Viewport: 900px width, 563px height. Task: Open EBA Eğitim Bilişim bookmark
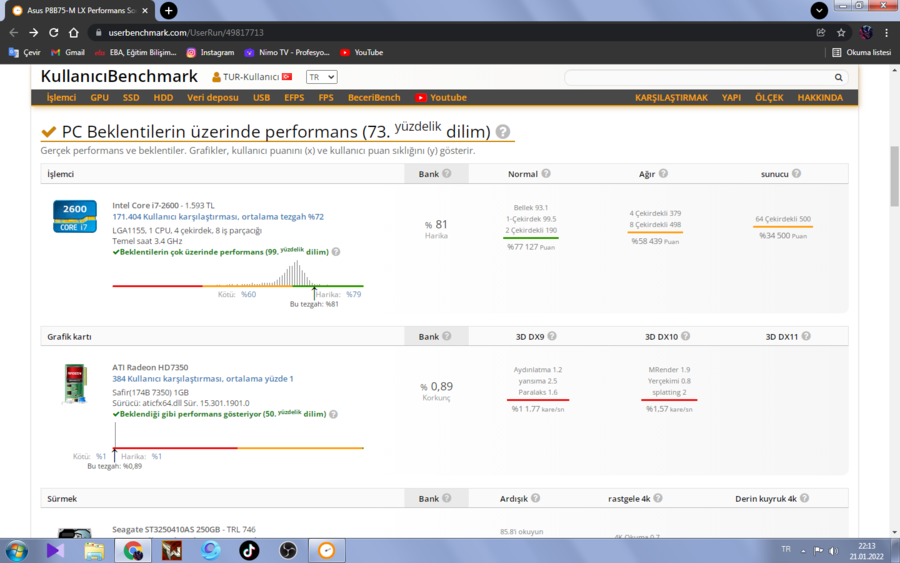135,52
